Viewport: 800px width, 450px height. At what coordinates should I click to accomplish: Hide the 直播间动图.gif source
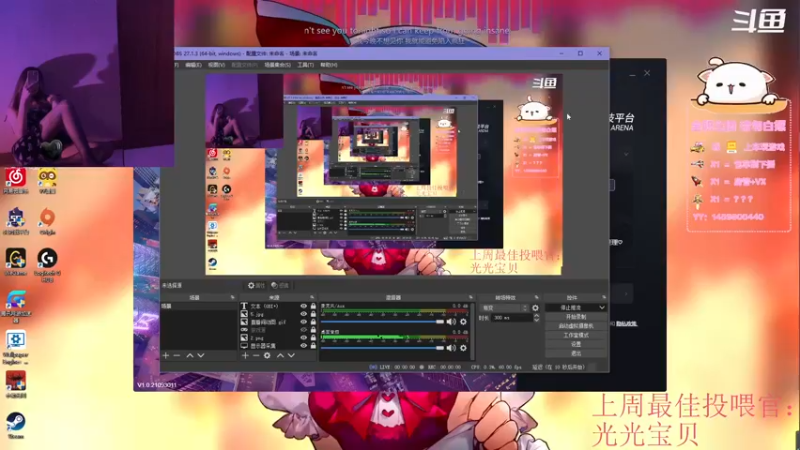pyautogui.click(x=304, y=322)
